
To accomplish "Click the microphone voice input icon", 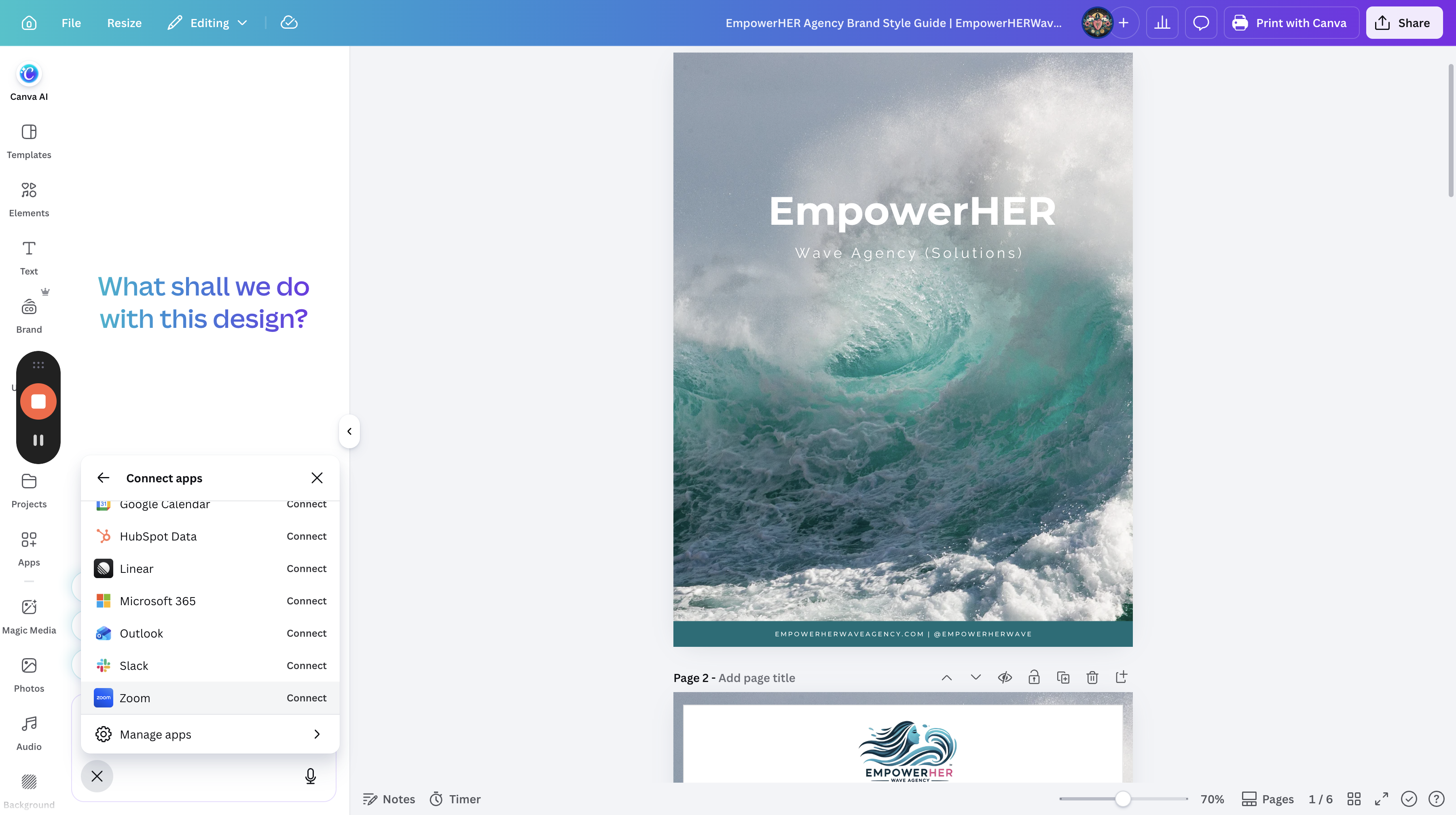I will (x=310, y=776).
